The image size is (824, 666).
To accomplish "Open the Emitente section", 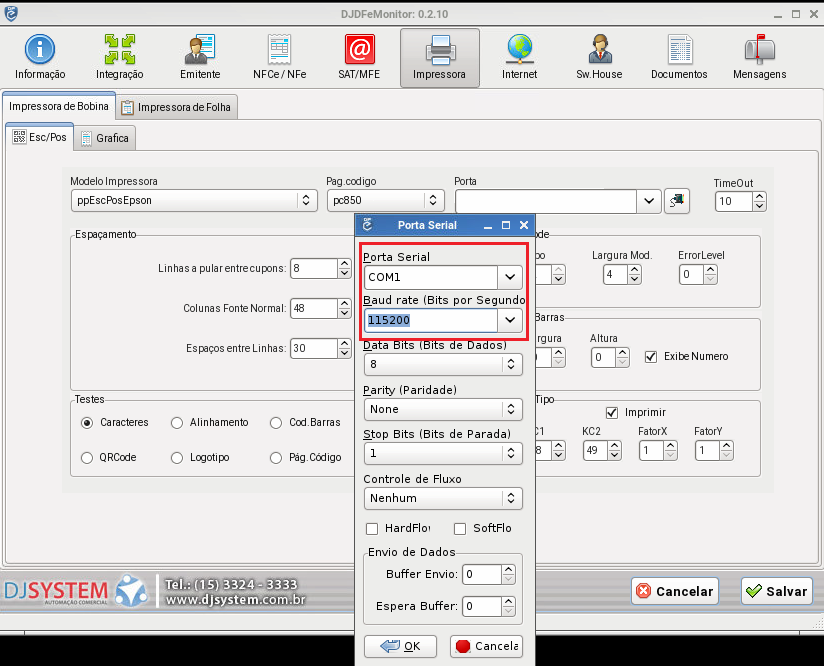I will point(200,57).
